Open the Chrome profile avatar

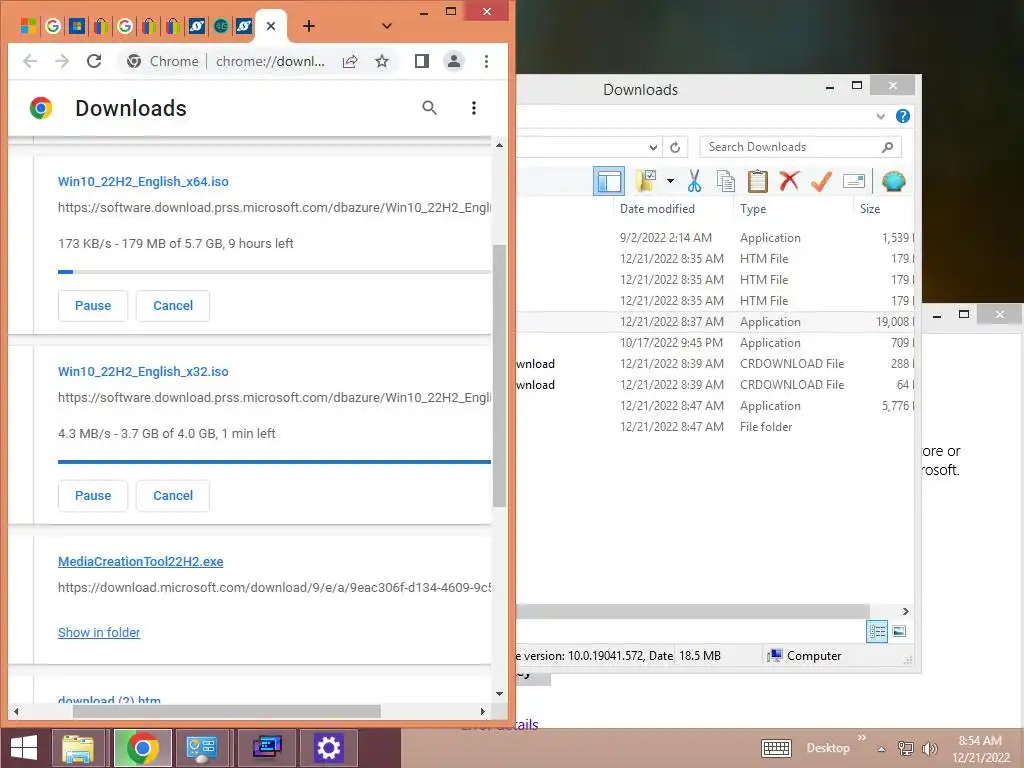454,61
